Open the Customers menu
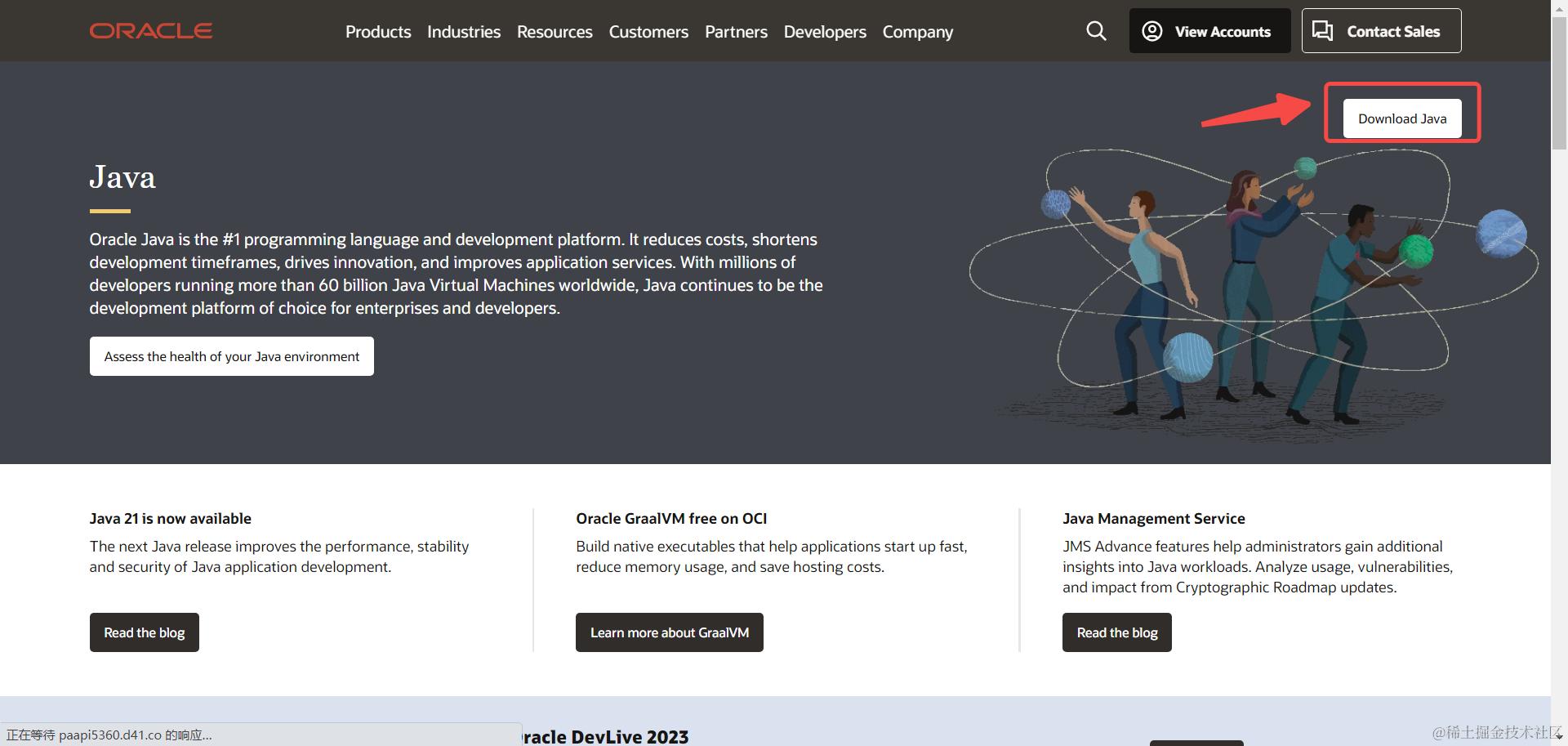Image resolution: width=1568 pixels, height=746 pixels. 648,32
